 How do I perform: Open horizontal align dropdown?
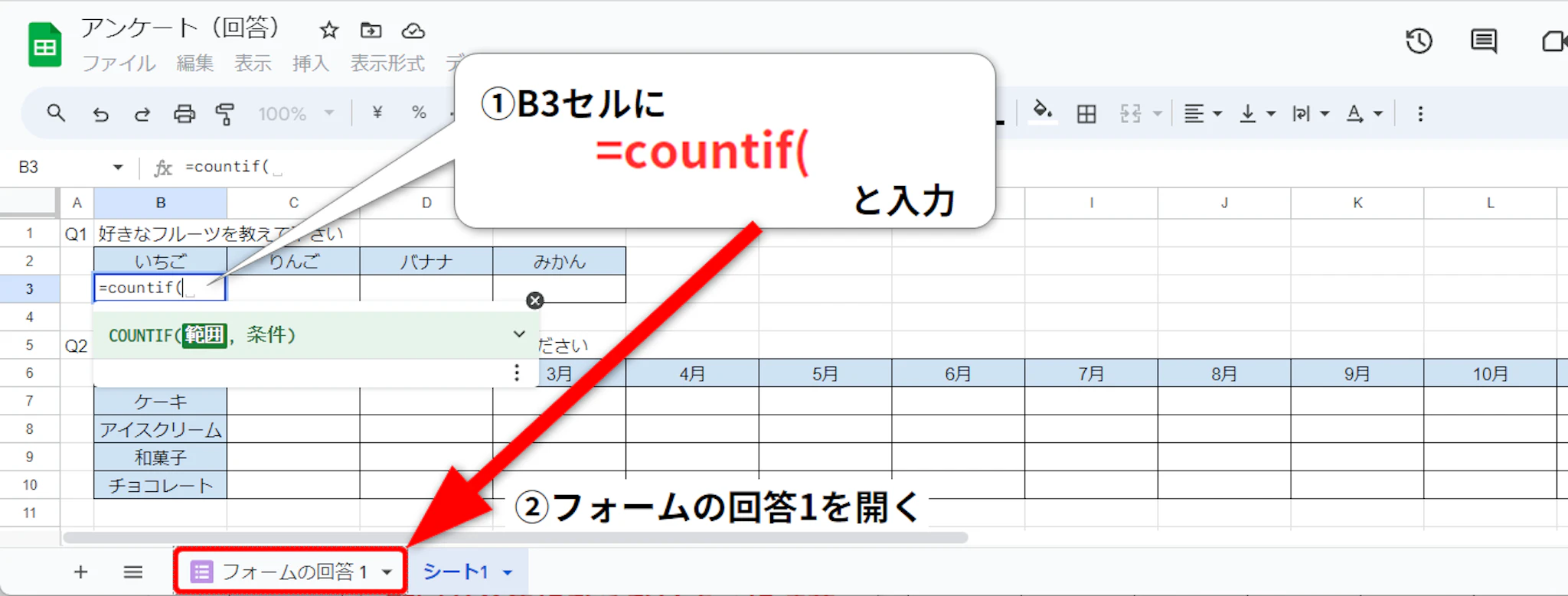pyautogui.click(x=1202, y=114)
